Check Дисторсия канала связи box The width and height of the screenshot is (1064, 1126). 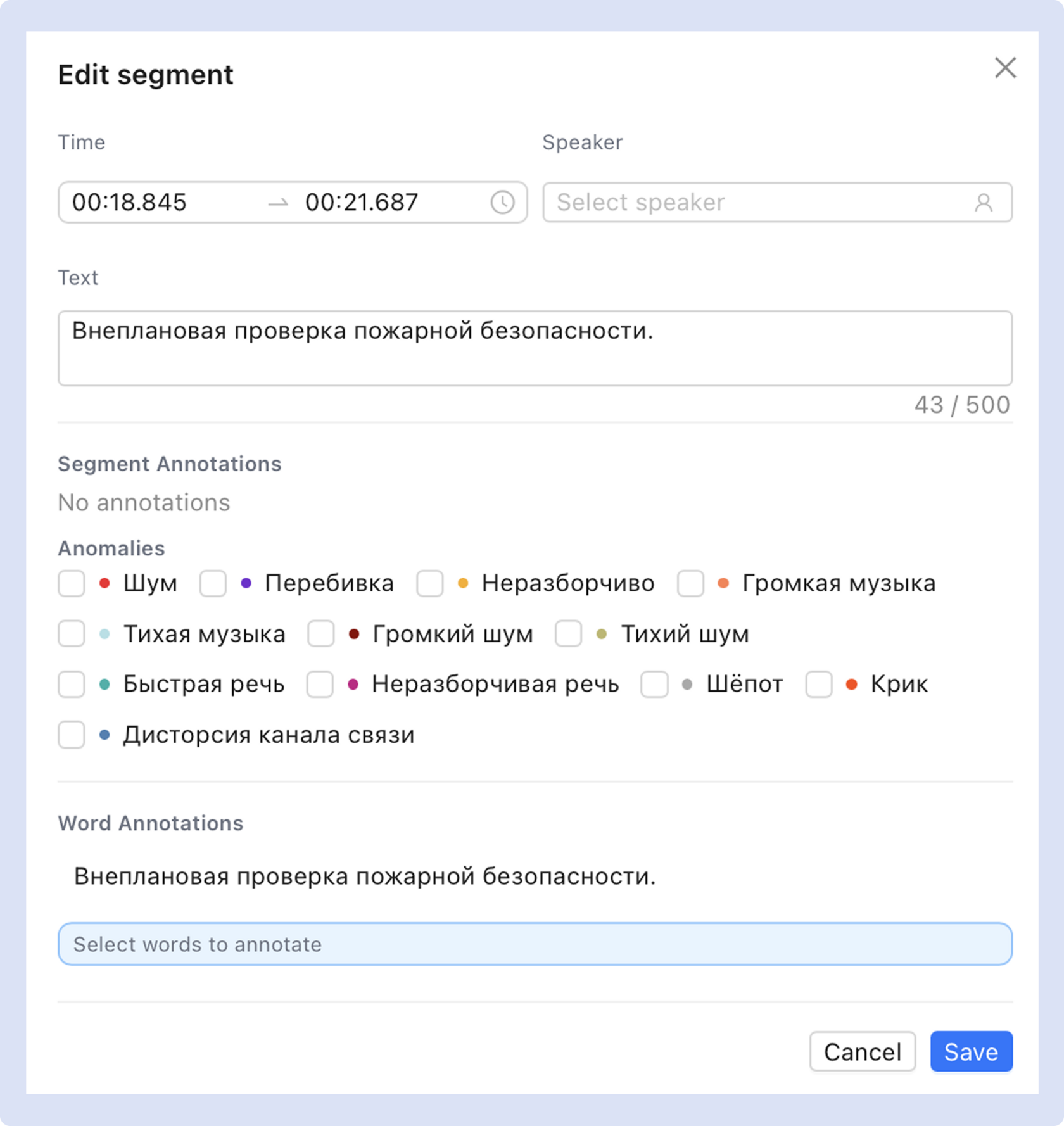(x=72, y=735)
